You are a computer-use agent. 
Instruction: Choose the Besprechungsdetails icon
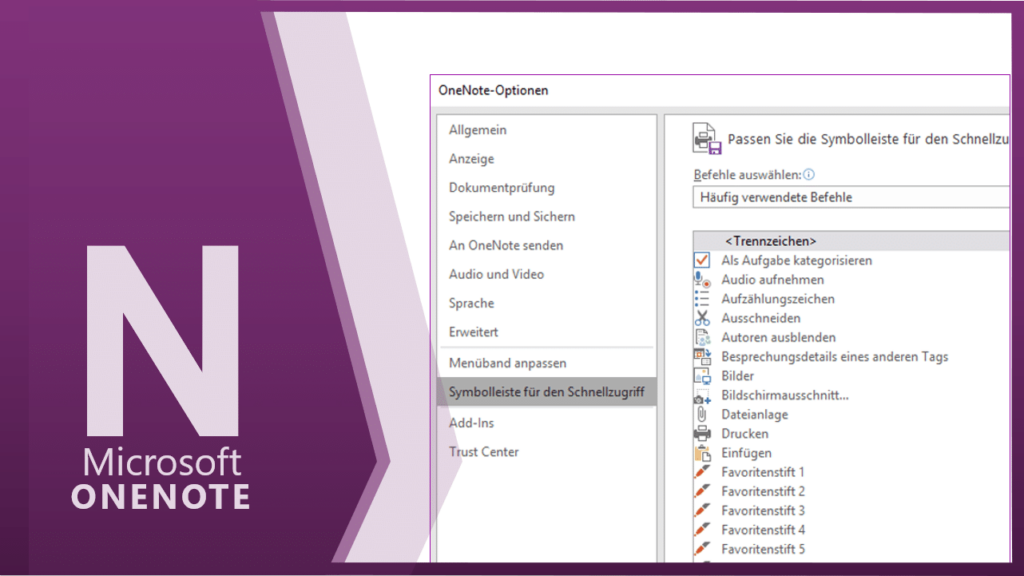702,357
